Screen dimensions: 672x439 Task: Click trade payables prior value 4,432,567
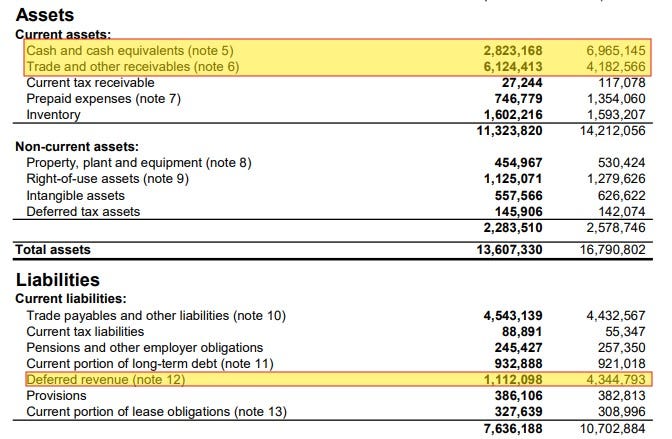(616, 316)
